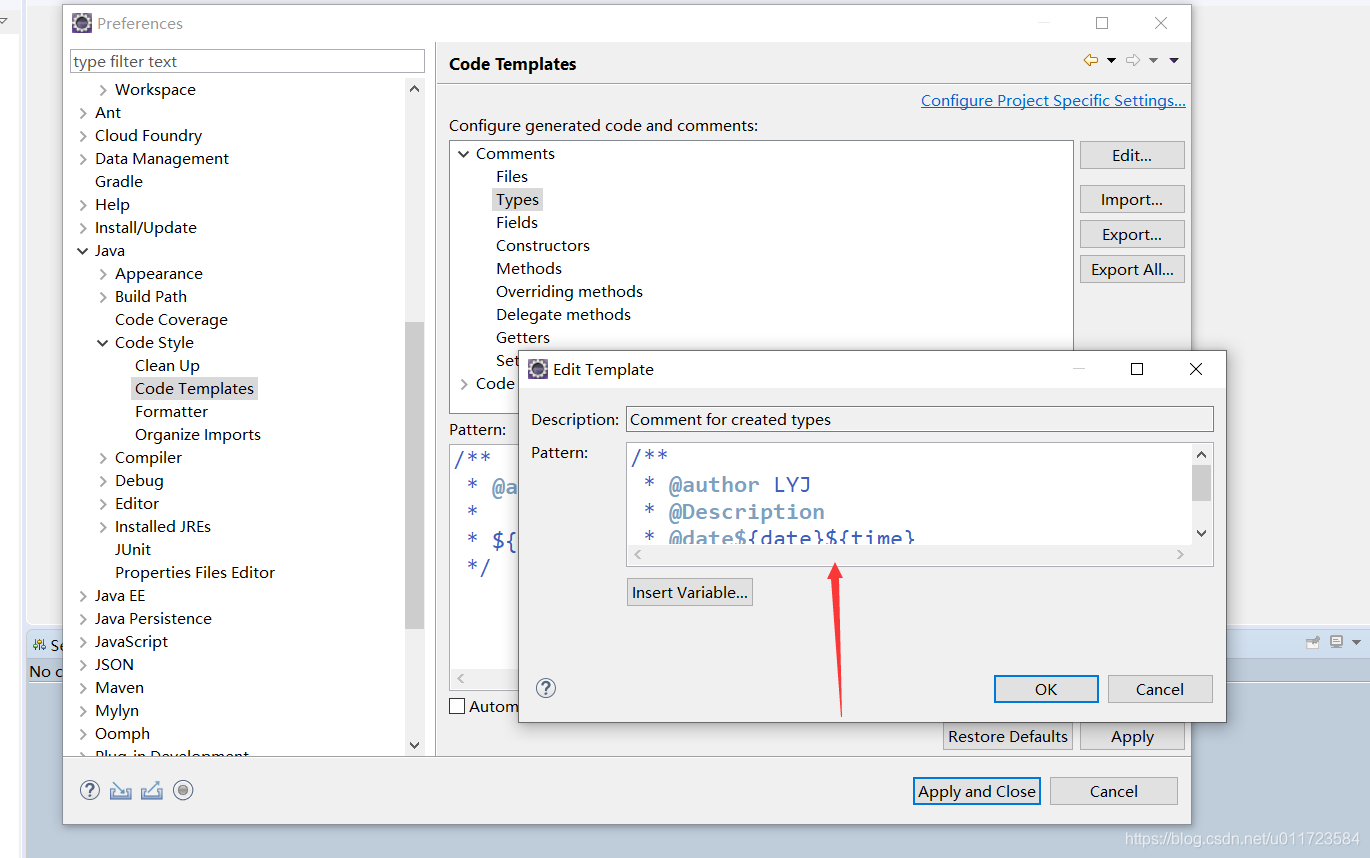Viewport: 1370px width, 858px height.
Task: Select Organize Imports preference page
Action: pos(198,435)
